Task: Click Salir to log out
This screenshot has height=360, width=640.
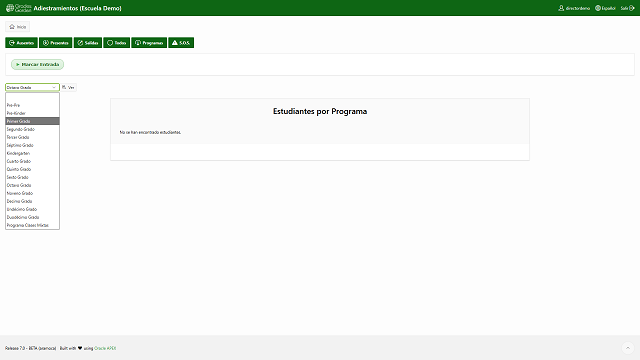Action: (x=628, y=8)
